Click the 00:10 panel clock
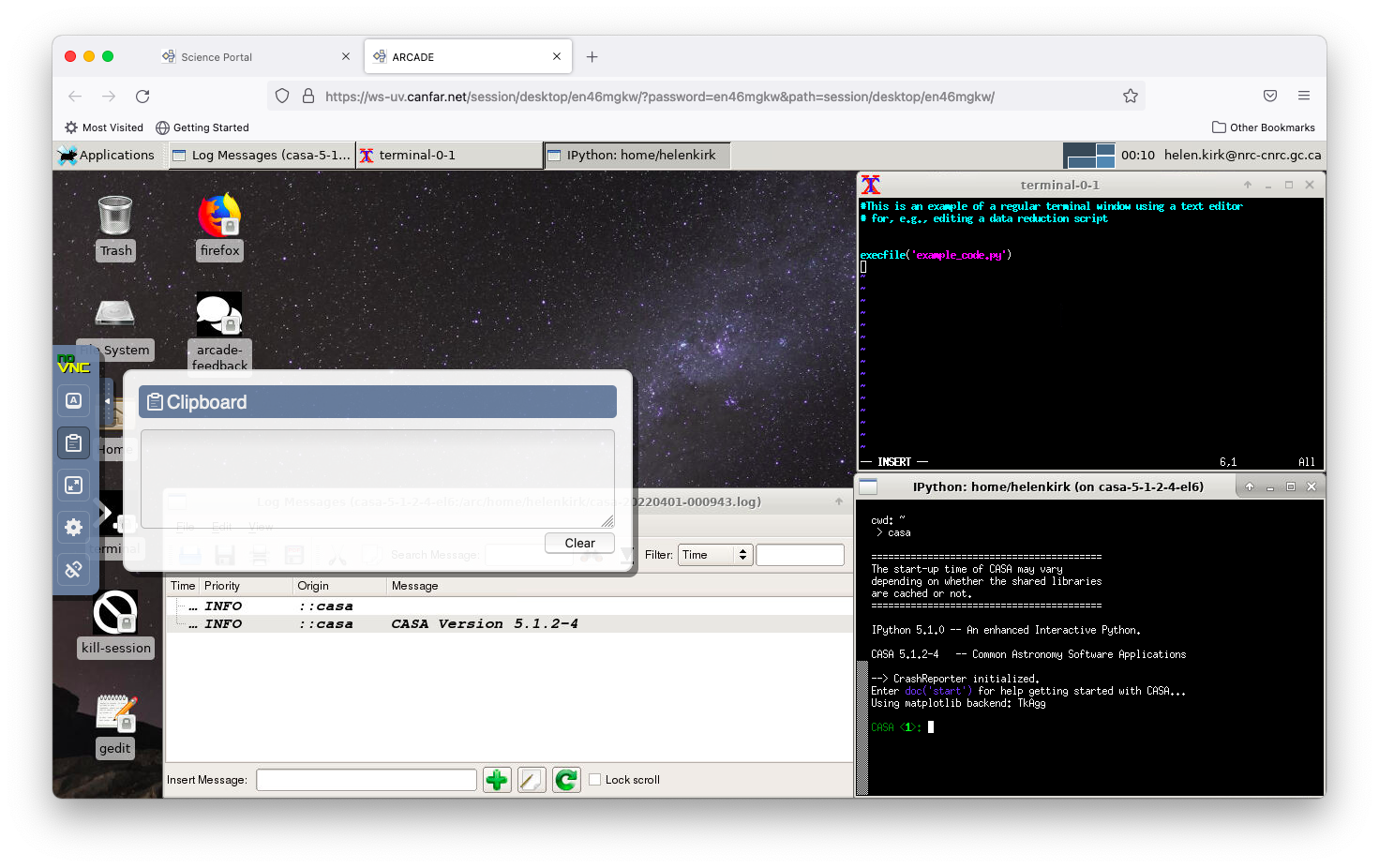 [1138, 156]
